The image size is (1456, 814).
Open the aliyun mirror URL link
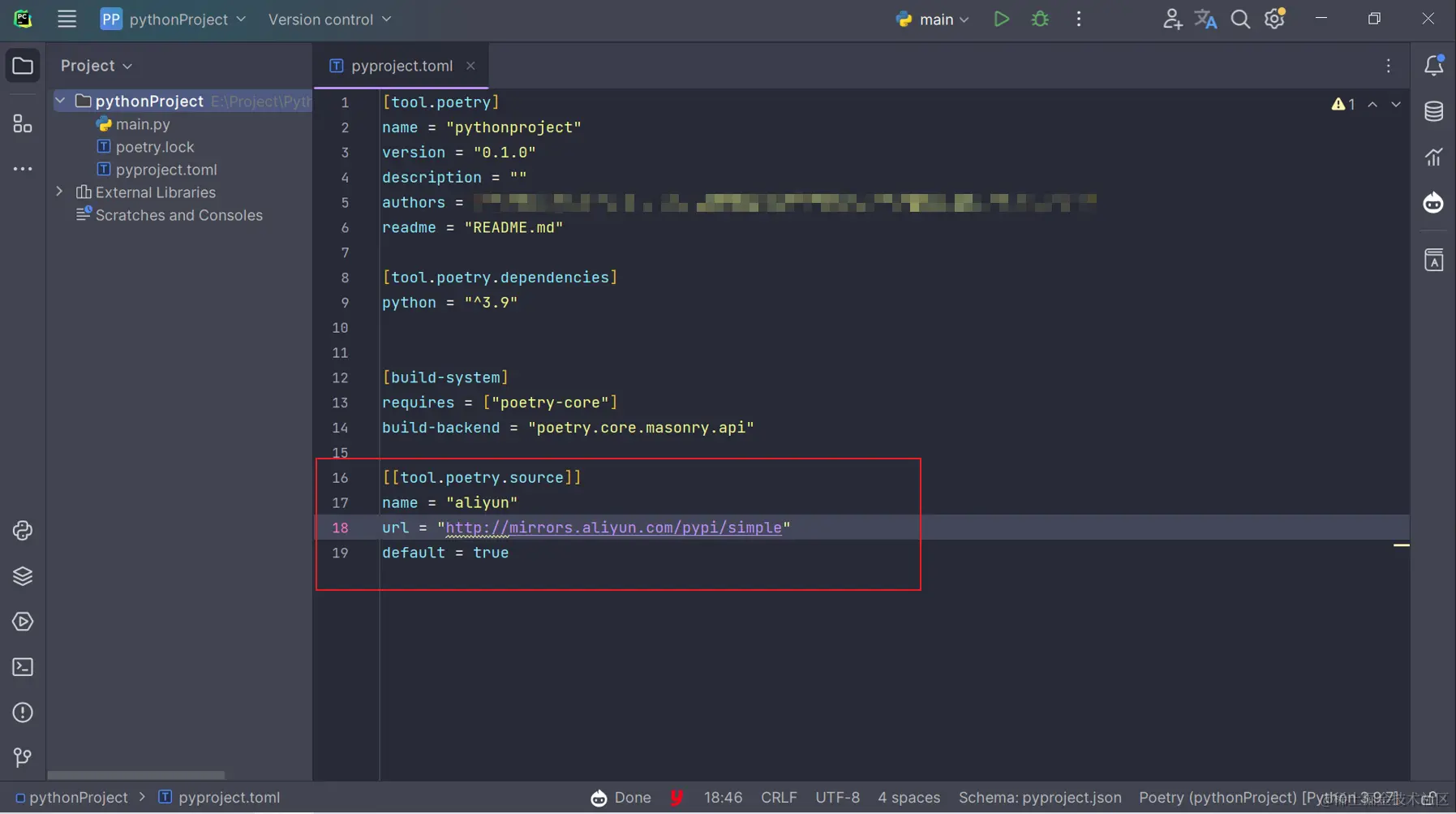pos(613,528)
